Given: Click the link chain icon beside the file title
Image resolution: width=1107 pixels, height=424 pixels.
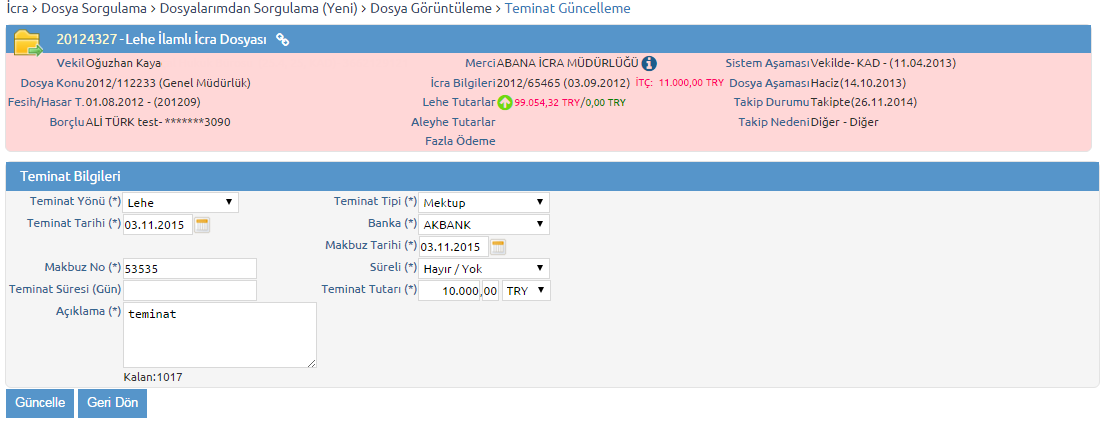Looking at the screenshot, I should click(x=282, y=40).
